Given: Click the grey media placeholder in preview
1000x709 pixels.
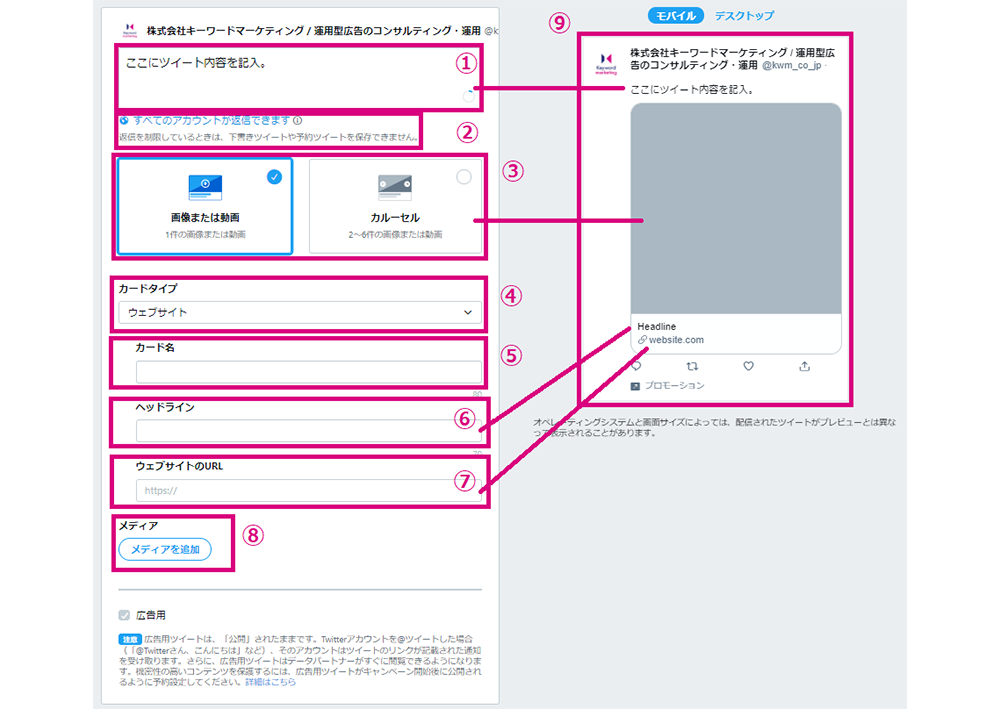Looking at the screenshot, I should coord(736,208).
